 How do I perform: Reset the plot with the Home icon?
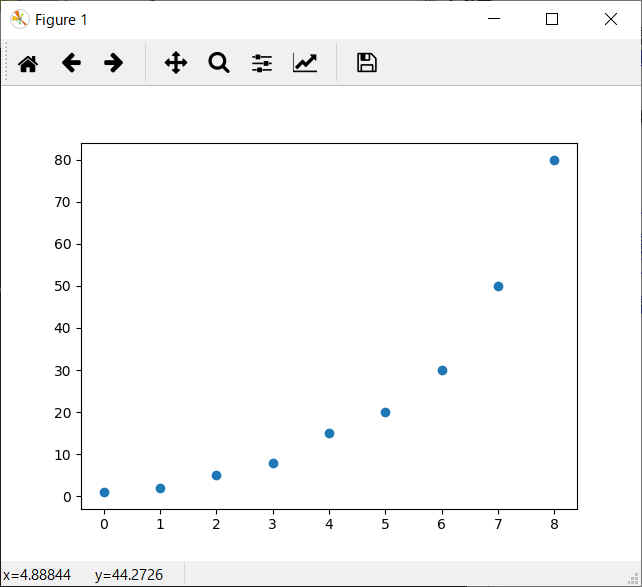coord(28,63)
